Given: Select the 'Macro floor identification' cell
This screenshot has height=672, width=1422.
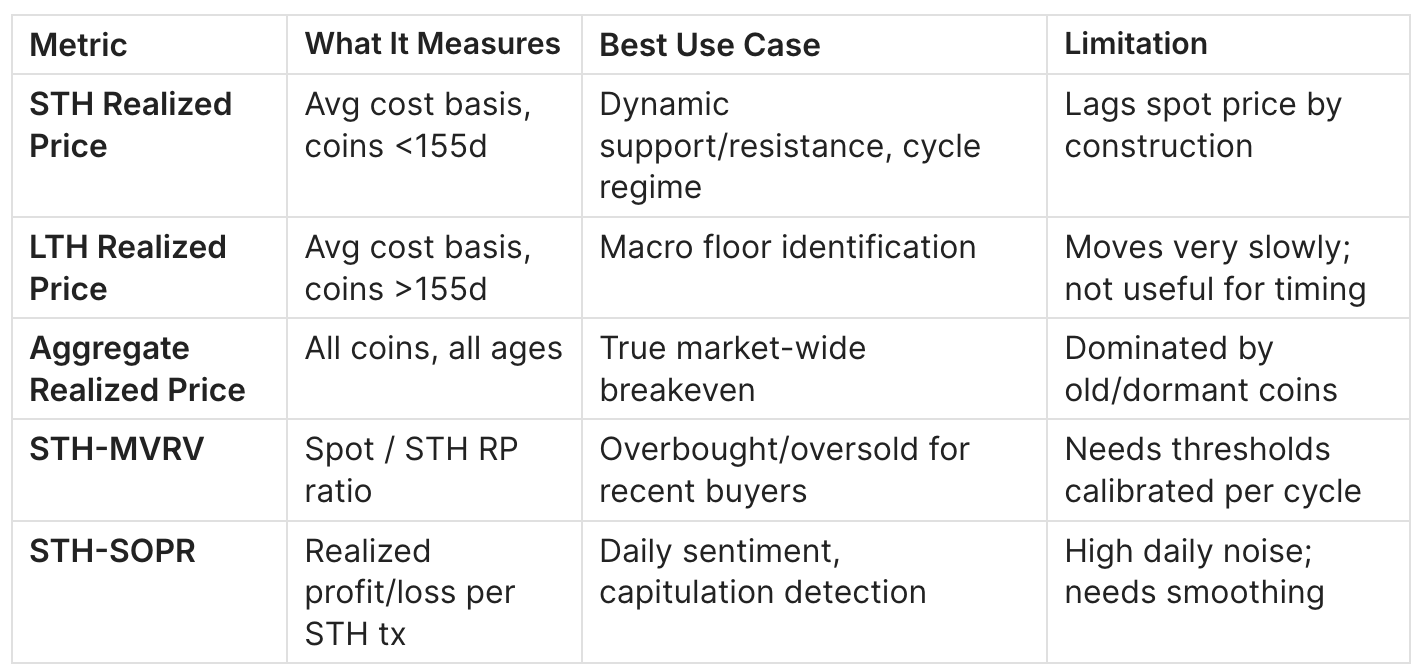Looking at the screenshot, I should tap(787, 247).
